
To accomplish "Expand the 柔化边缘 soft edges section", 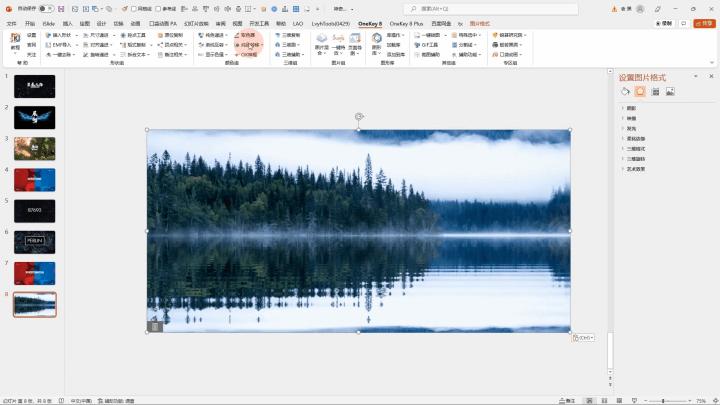I will [636, 139].
